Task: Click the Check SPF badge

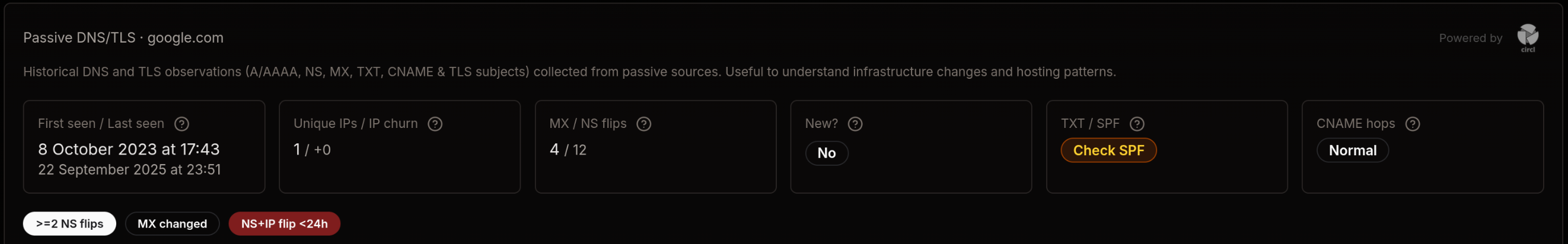Action: pos(1108,150)
